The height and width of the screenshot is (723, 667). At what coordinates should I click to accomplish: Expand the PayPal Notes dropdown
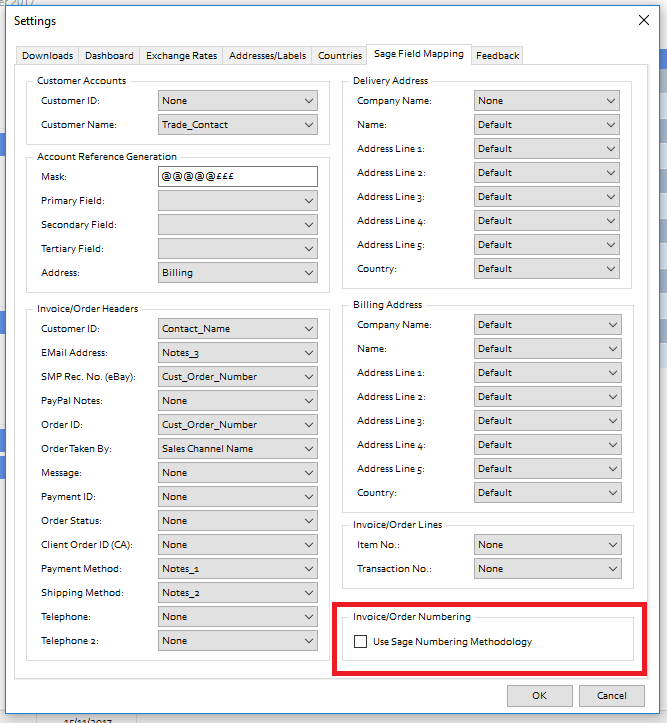pyautogui.click(x=238, y=400)
